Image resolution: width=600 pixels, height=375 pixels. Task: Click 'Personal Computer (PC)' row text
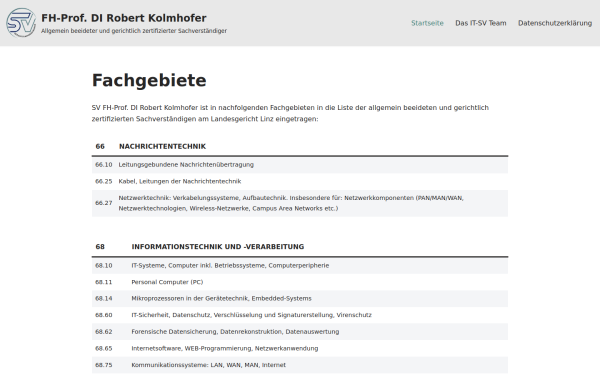pyautogui.click(x=167, y=282)
